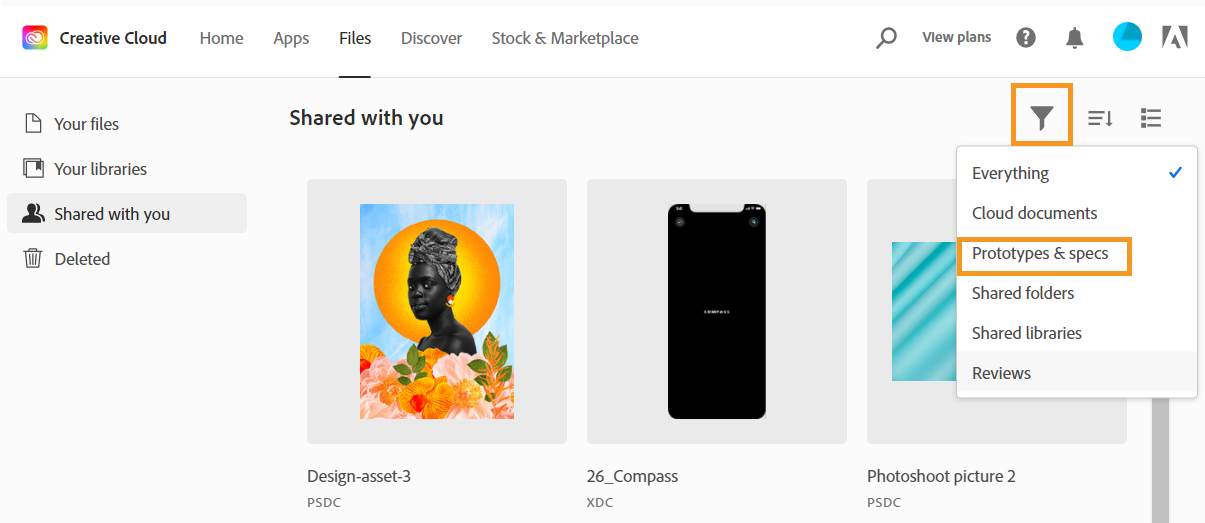Go to Your libraries in sidebar
The height and width of the screenshot is (523, 1205).
click(x=100, y=169)
